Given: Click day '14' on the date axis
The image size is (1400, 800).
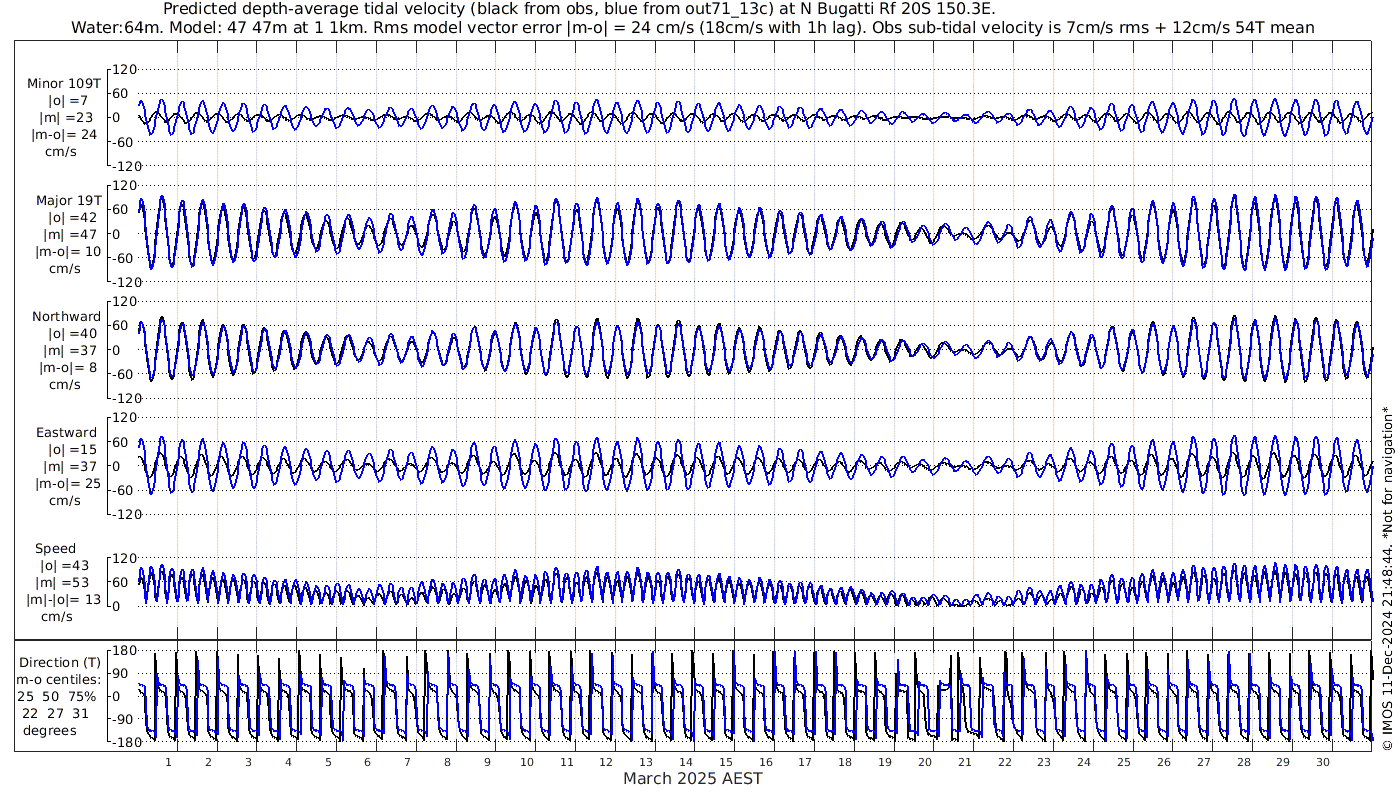Looking at the screenshot, I should [686, 762].
